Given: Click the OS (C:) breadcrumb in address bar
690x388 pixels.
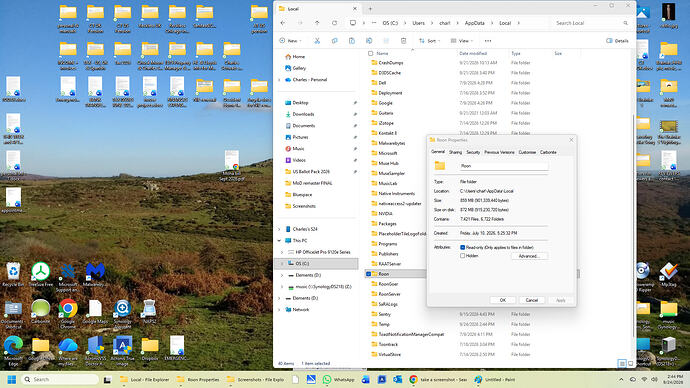Looking at the screenshot, I should pos(390,23).
